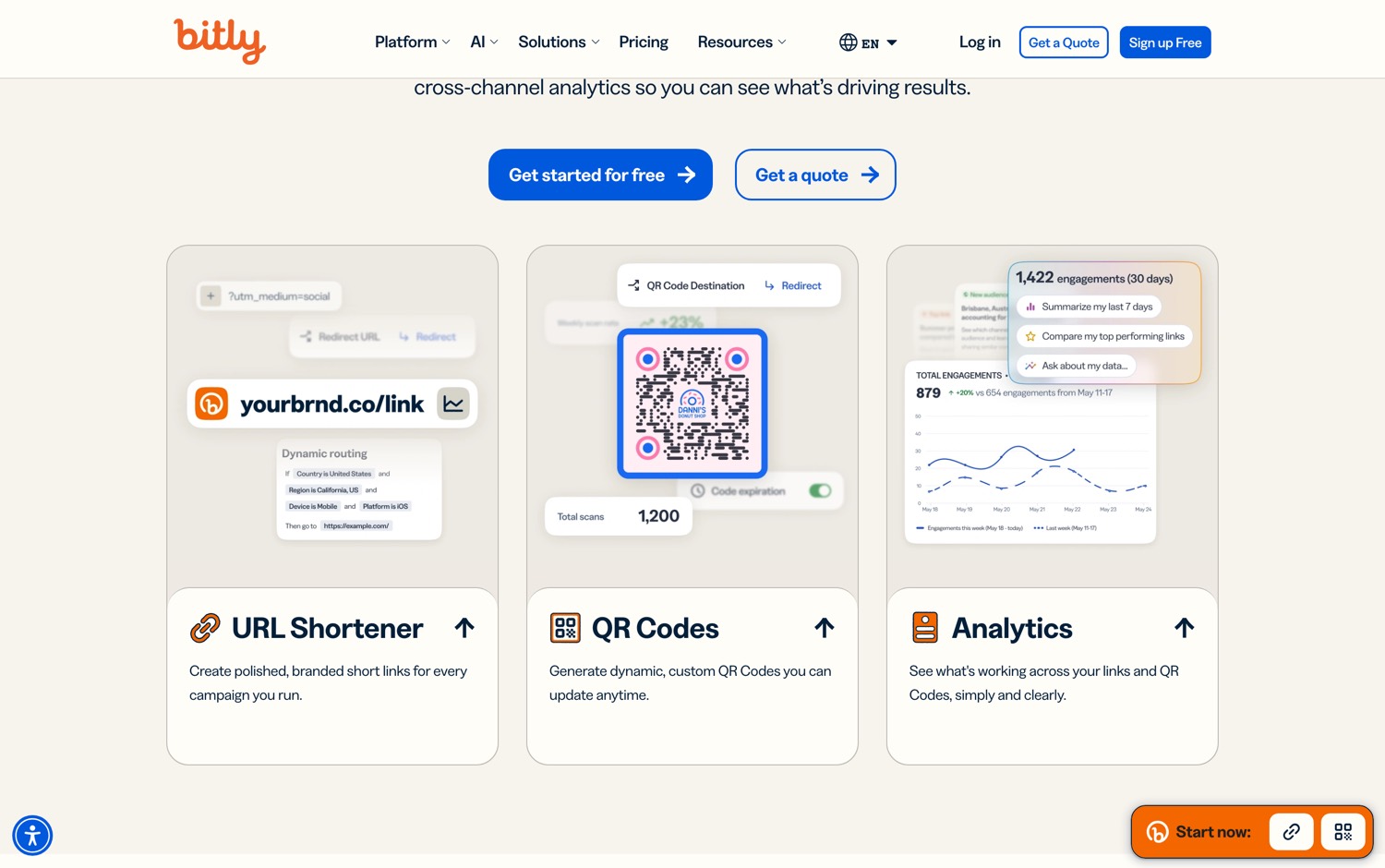Click the Region is California, US chip

[x=323, y=490]
